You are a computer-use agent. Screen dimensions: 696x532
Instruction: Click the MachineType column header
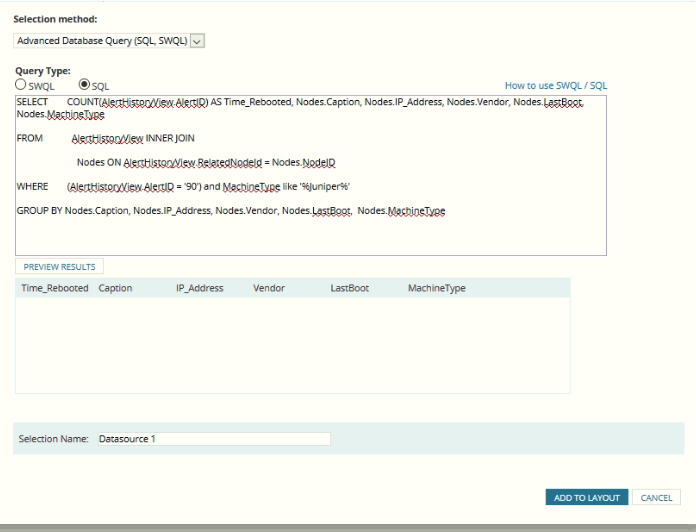(437, 288)
